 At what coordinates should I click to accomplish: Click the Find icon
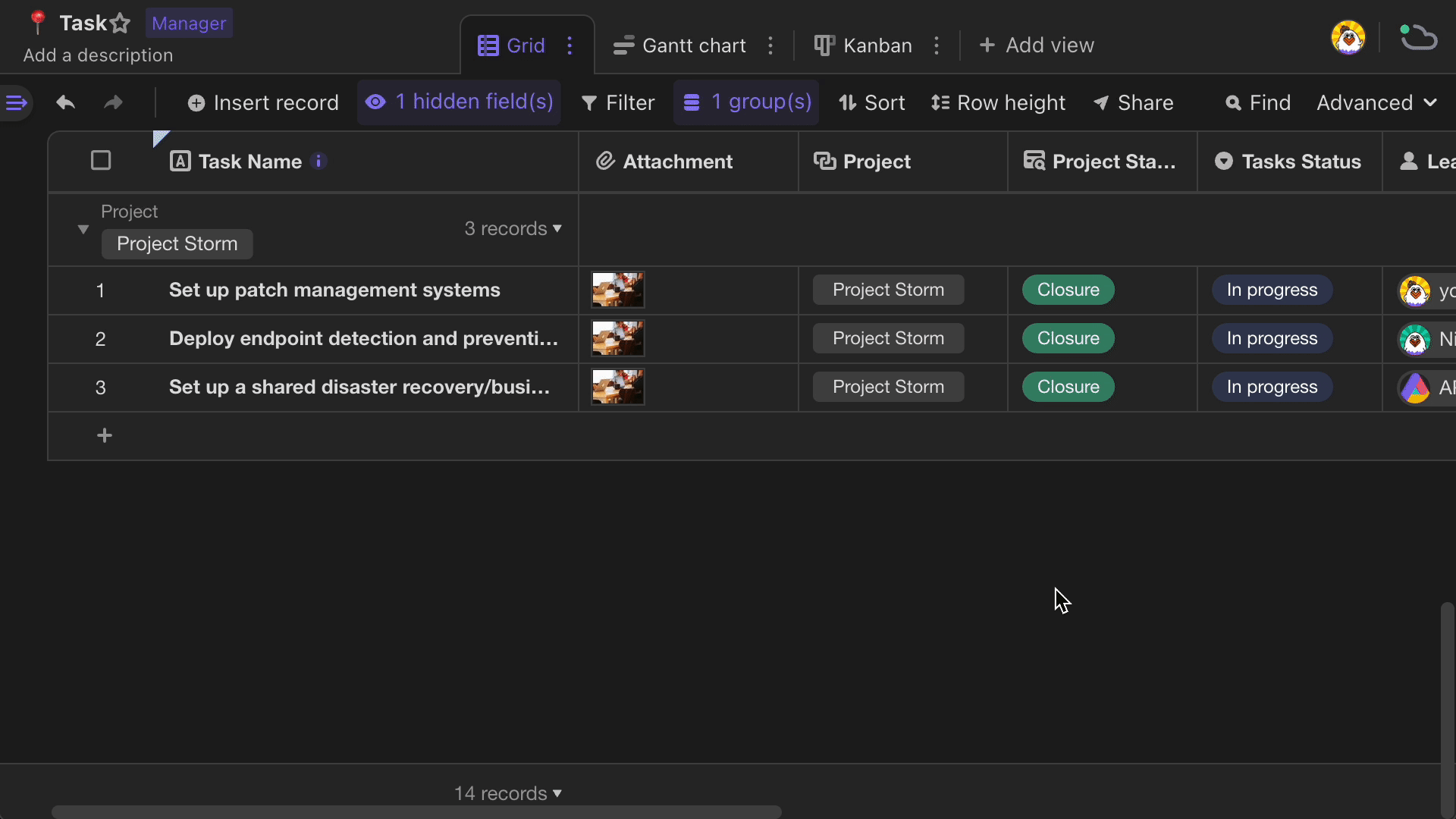tap(1234, 102)
